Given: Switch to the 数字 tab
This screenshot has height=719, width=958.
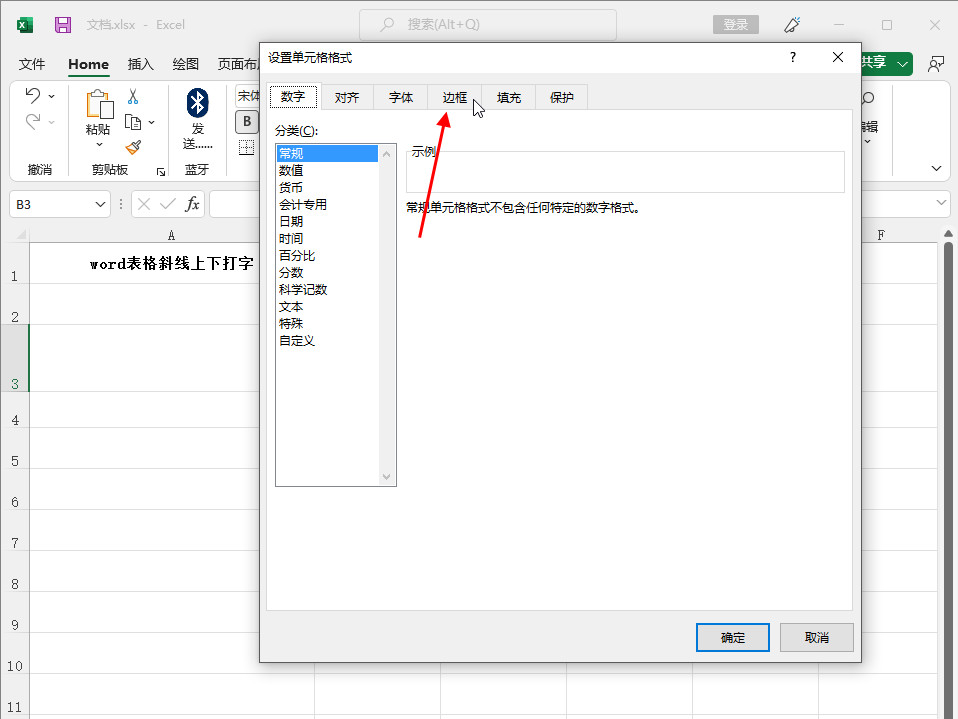Looking at the screenshot, I should [293, 97].
